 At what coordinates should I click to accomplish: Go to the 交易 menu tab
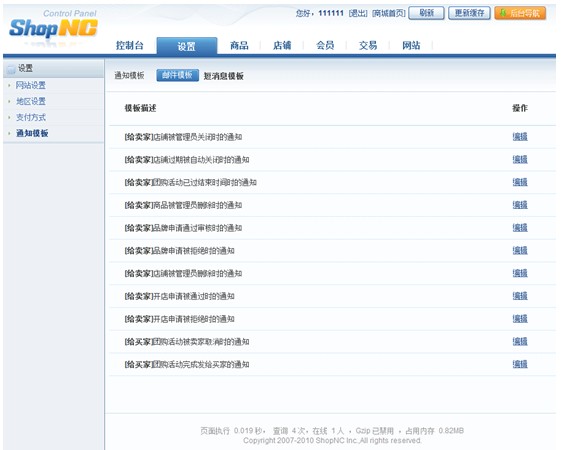(368, 45)
